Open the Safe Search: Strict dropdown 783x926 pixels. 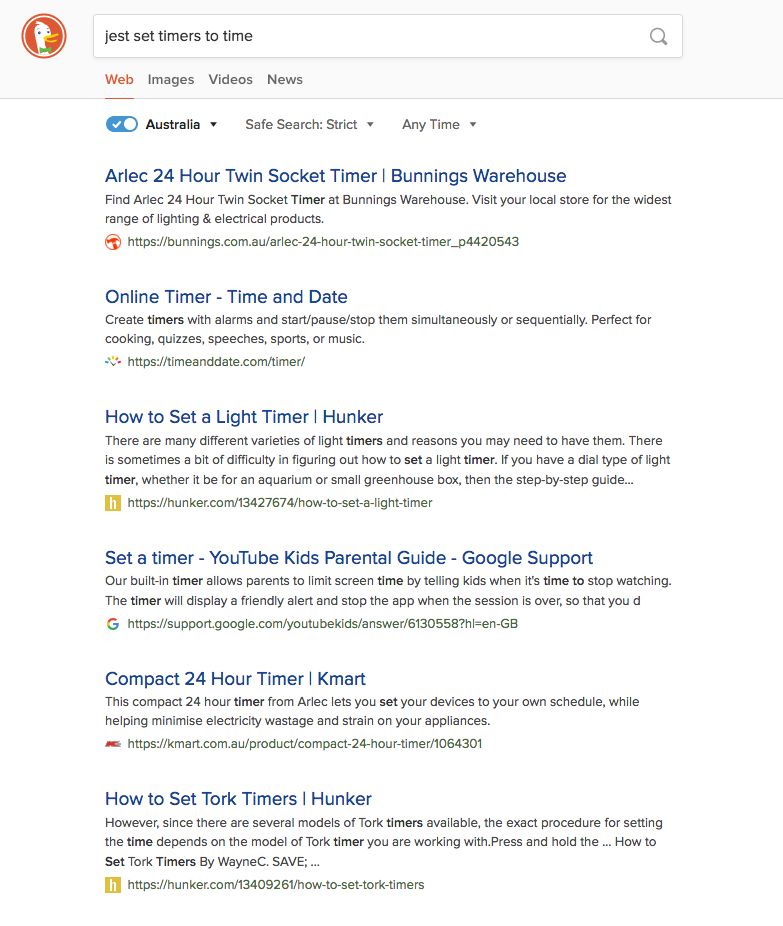(309, 125)
